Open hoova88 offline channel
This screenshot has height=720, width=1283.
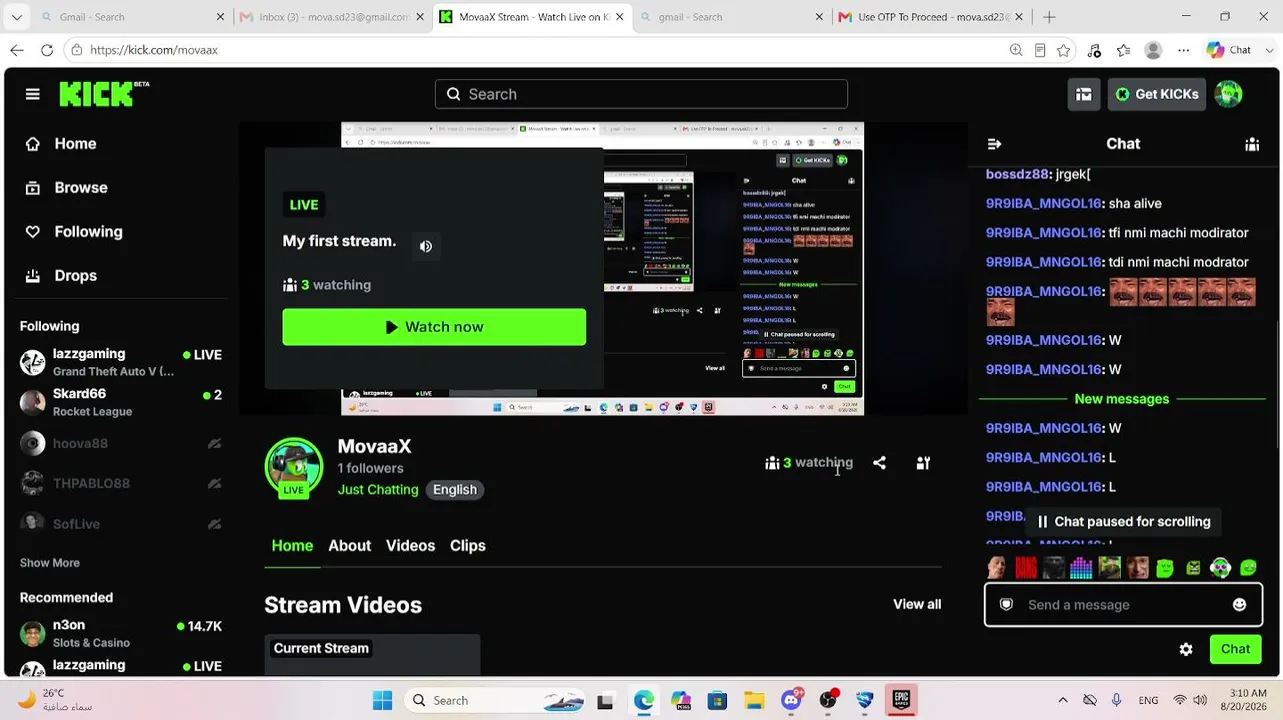[x=121, y=443]
